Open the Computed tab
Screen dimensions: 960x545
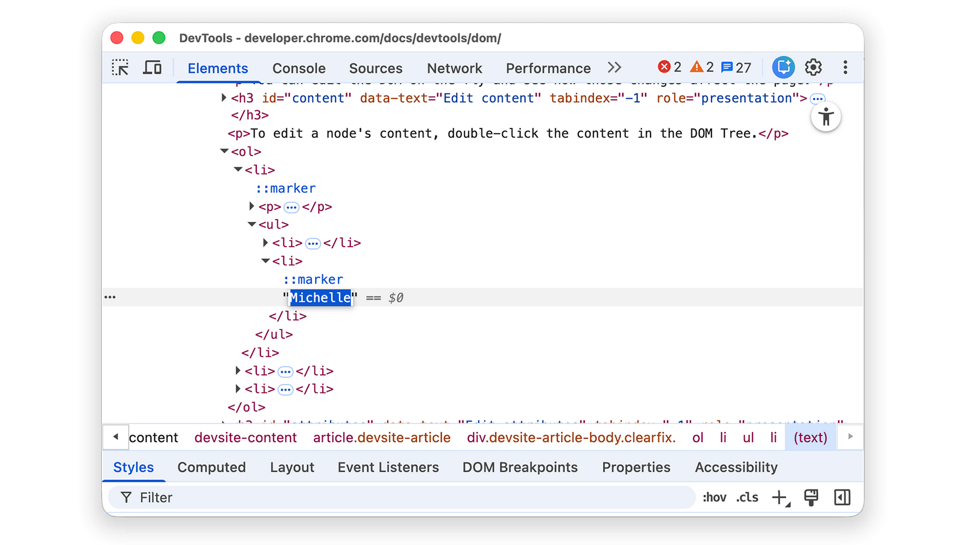point(211,467)
